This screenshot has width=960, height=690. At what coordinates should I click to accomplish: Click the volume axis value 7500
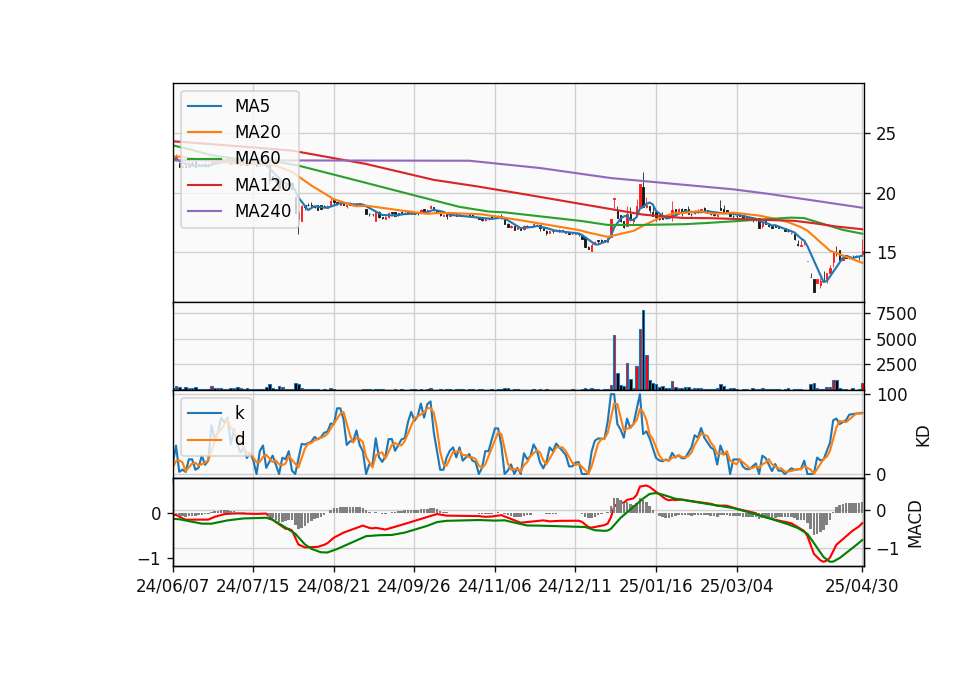click(x=896, y=314)
